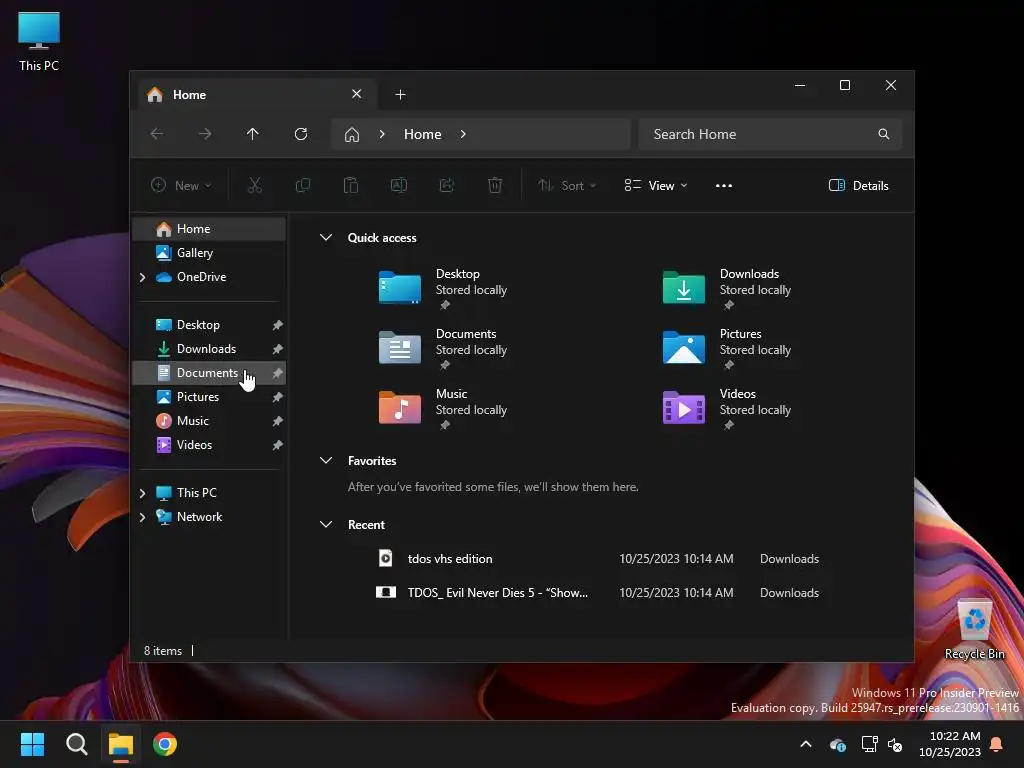Go up one level with the up arrow
This screenshot has height=768, width=1024.
[253, 134]
